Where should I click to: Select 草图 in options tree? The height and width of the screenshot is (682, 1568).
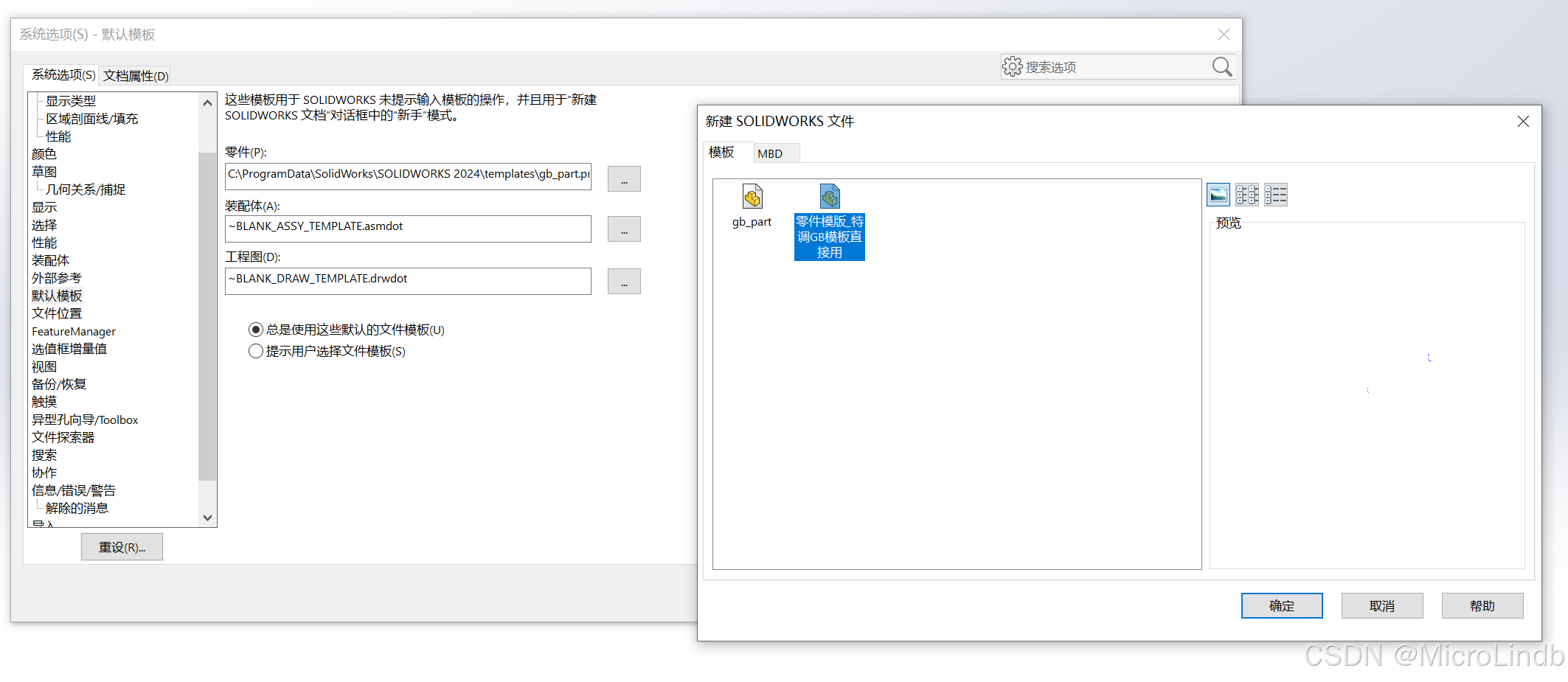[44, 172]
